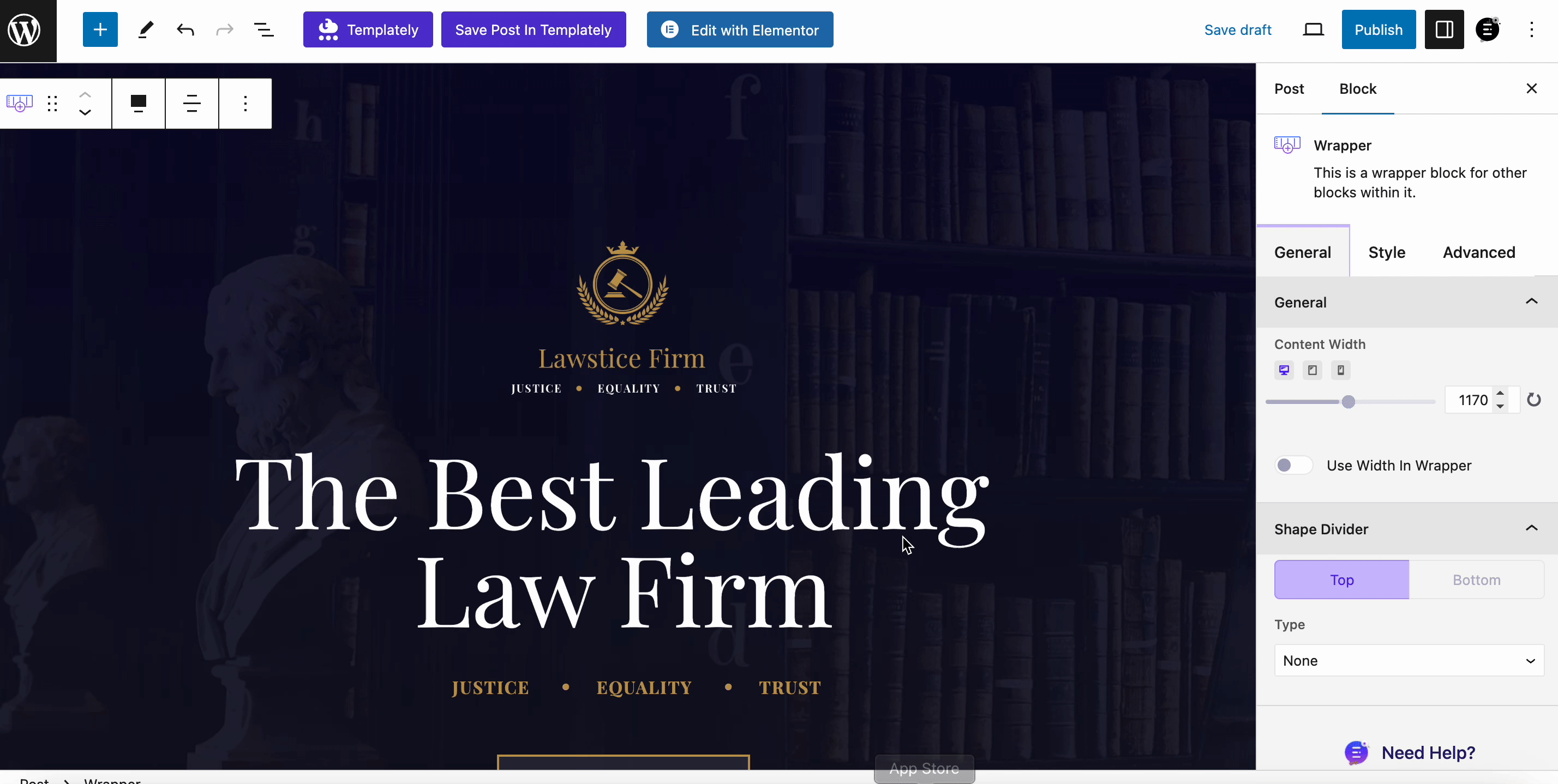
Task: Click the Publish button
Action: pos(1378,30)
